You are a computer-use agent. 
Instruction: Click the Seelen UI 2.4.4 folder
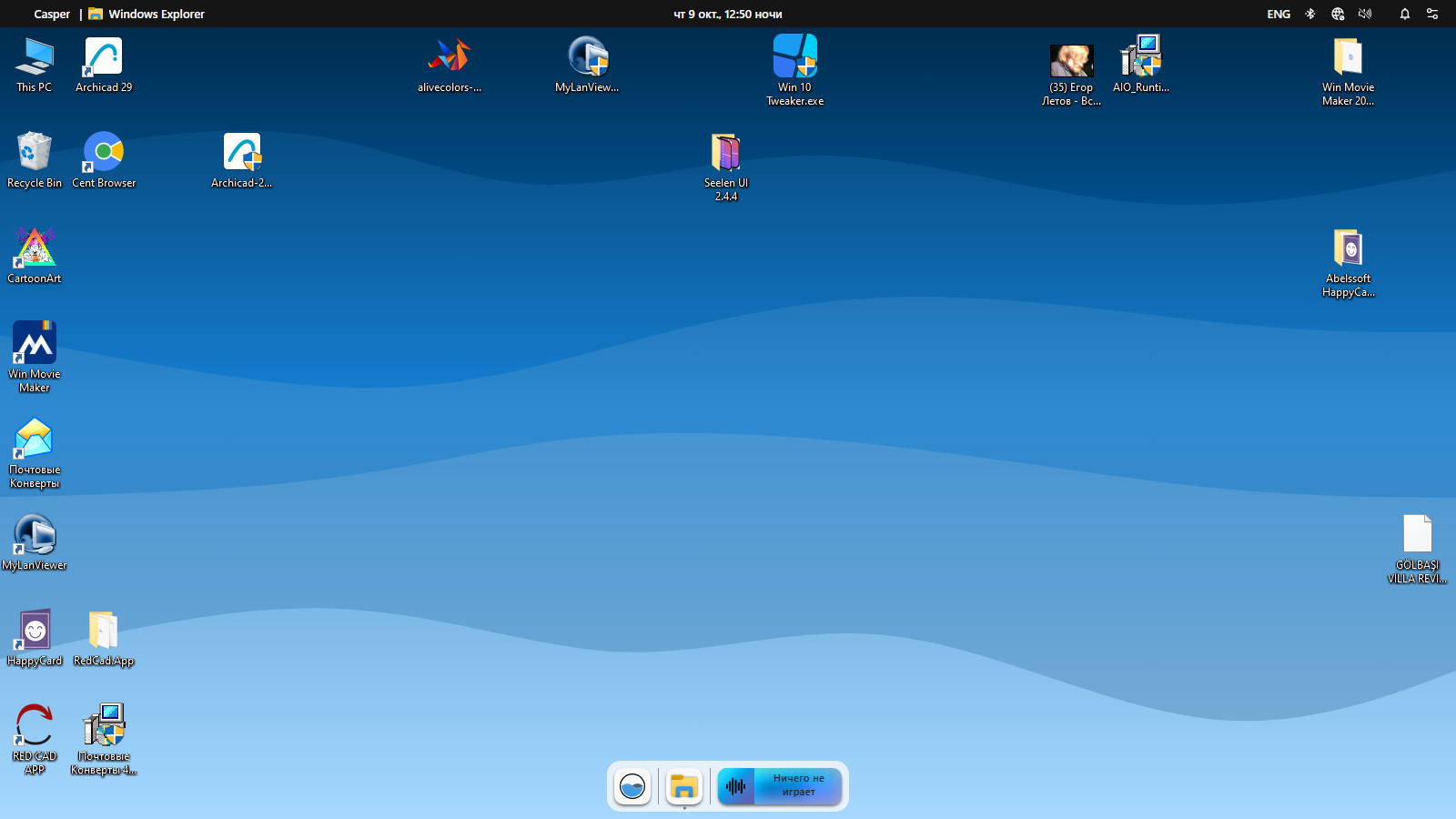(x=725, y=153)
